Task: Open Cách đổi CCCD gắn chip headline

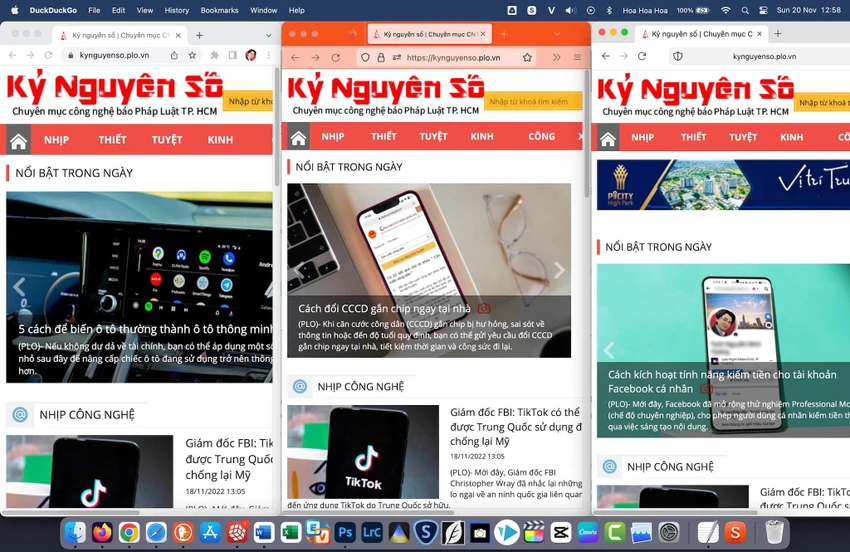Action: (384, 309)
